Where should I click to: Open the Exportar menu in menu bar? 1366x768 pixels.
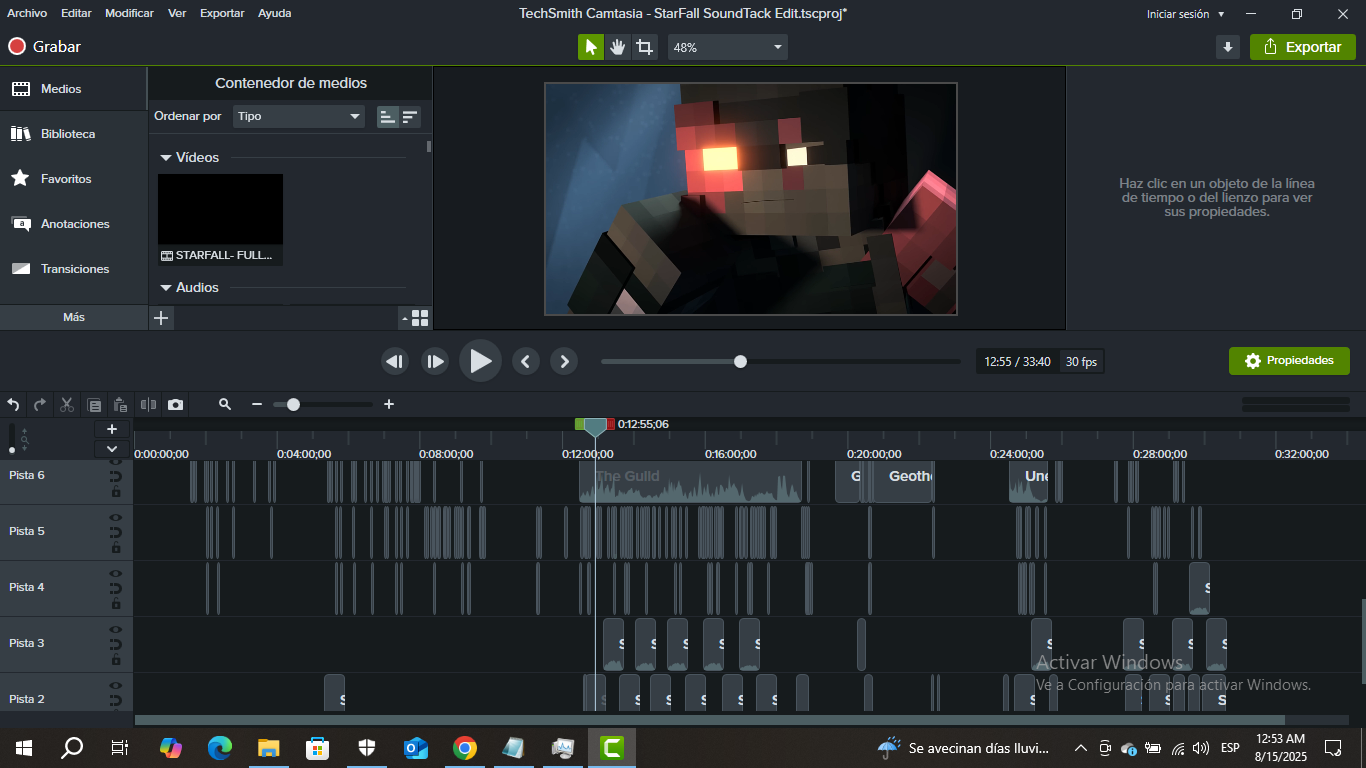(x=221, y=13)
